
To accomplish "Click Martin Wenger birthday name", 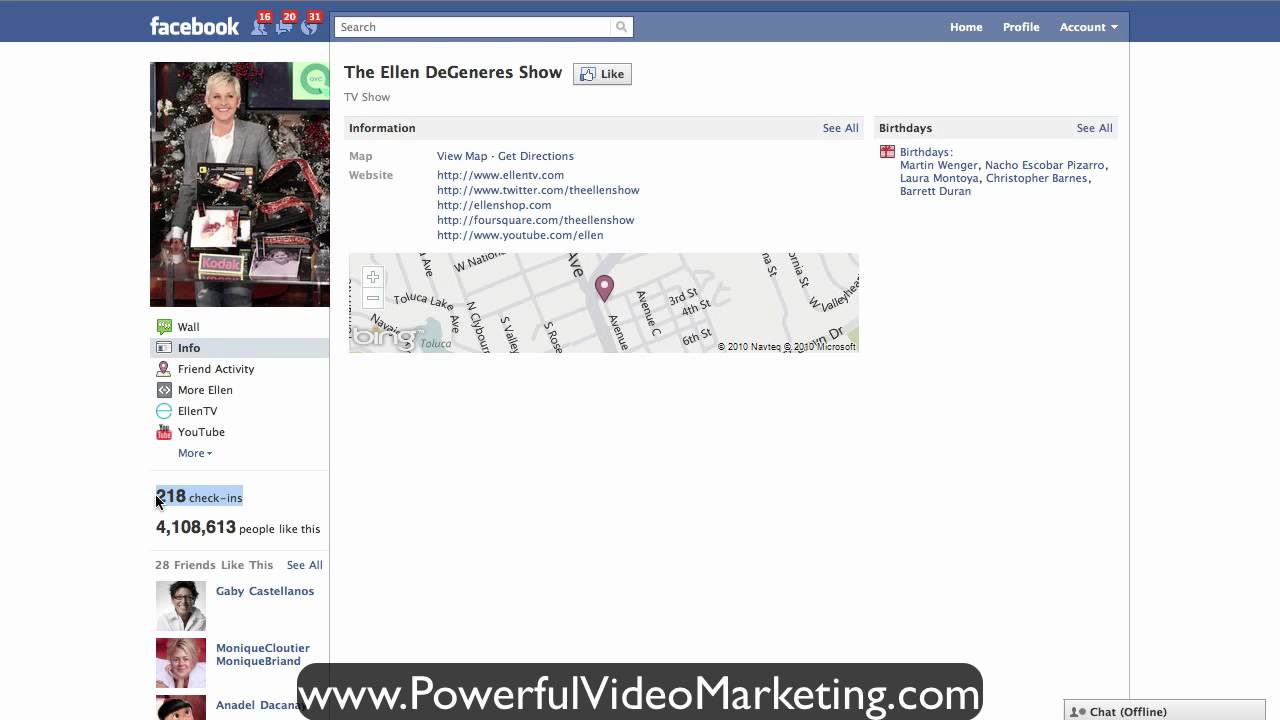I will pyautogui.click(x=939, y=165).
